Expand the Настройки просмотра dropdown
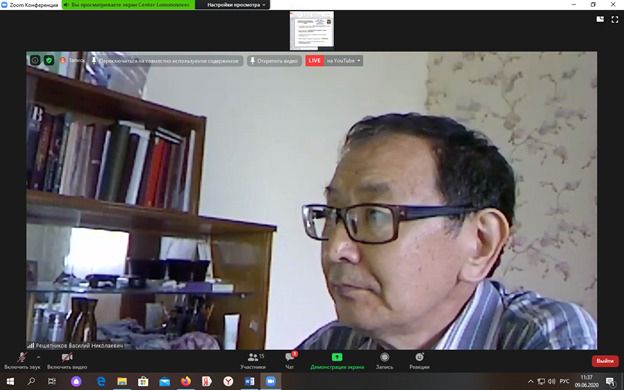 pos(236,5)
